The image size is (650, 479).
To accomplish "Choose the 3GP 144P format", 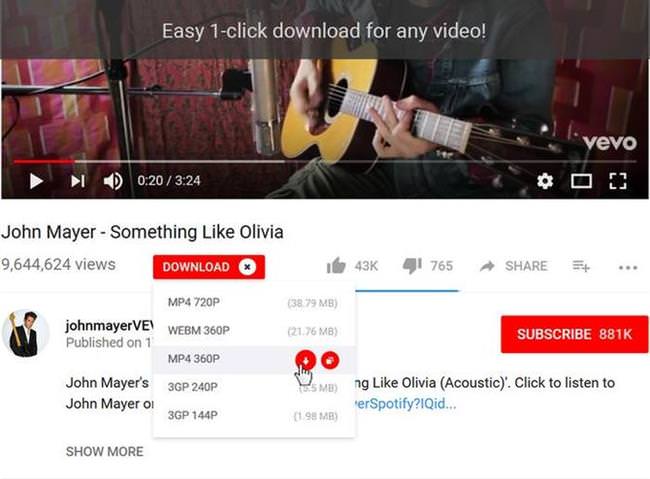I will (254, 416).
